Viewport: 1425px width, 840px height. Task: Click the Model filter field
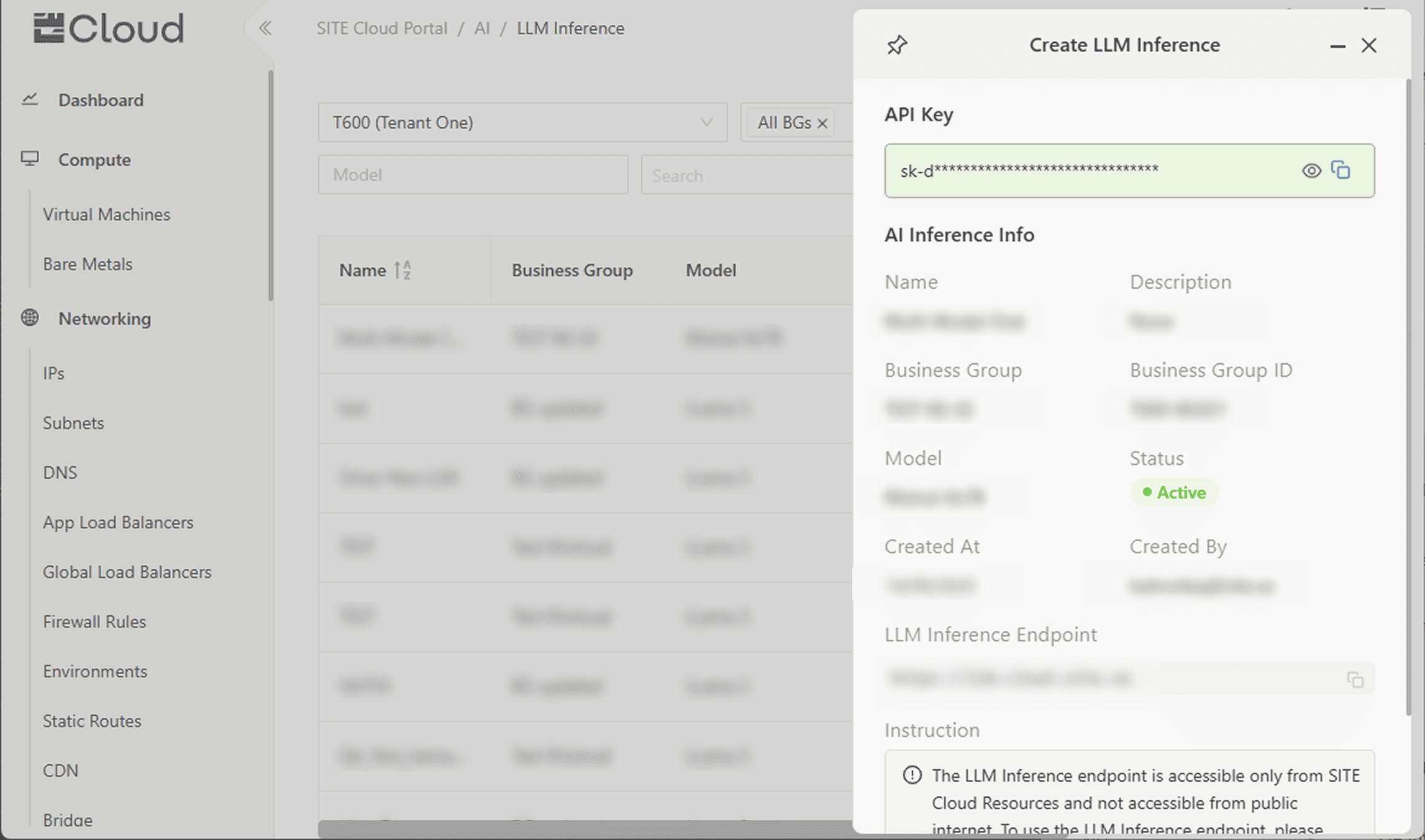tap(473, 175)
